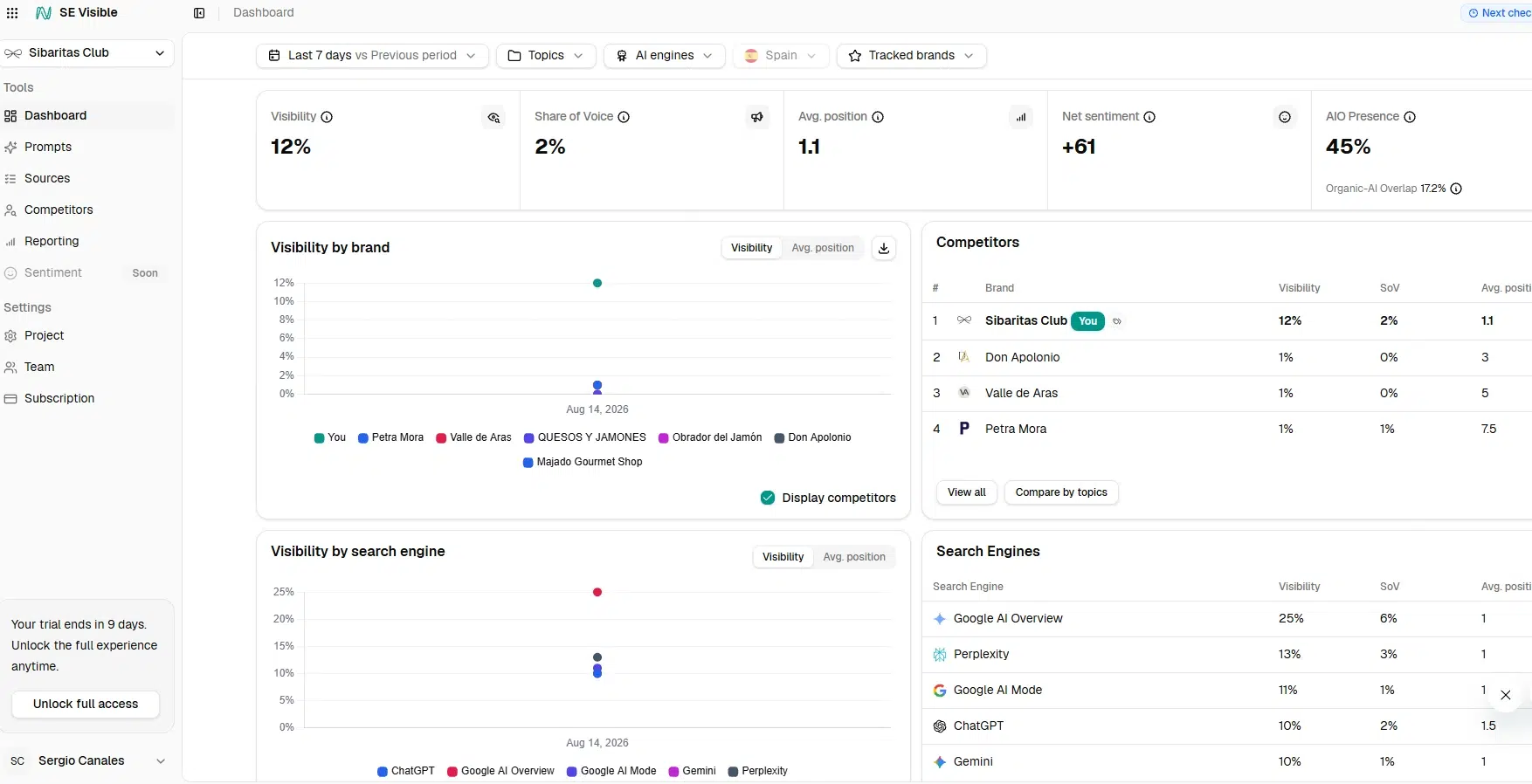Open Sources in the sidebar
Screen dimensions: 1532x784
point(87,179)
